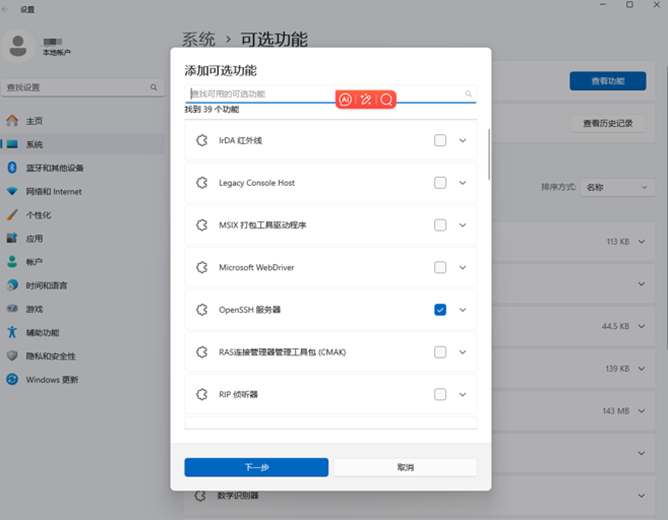Open 个性化 settings
Viewport: 668px width, 520px height.
click(83, 215)
